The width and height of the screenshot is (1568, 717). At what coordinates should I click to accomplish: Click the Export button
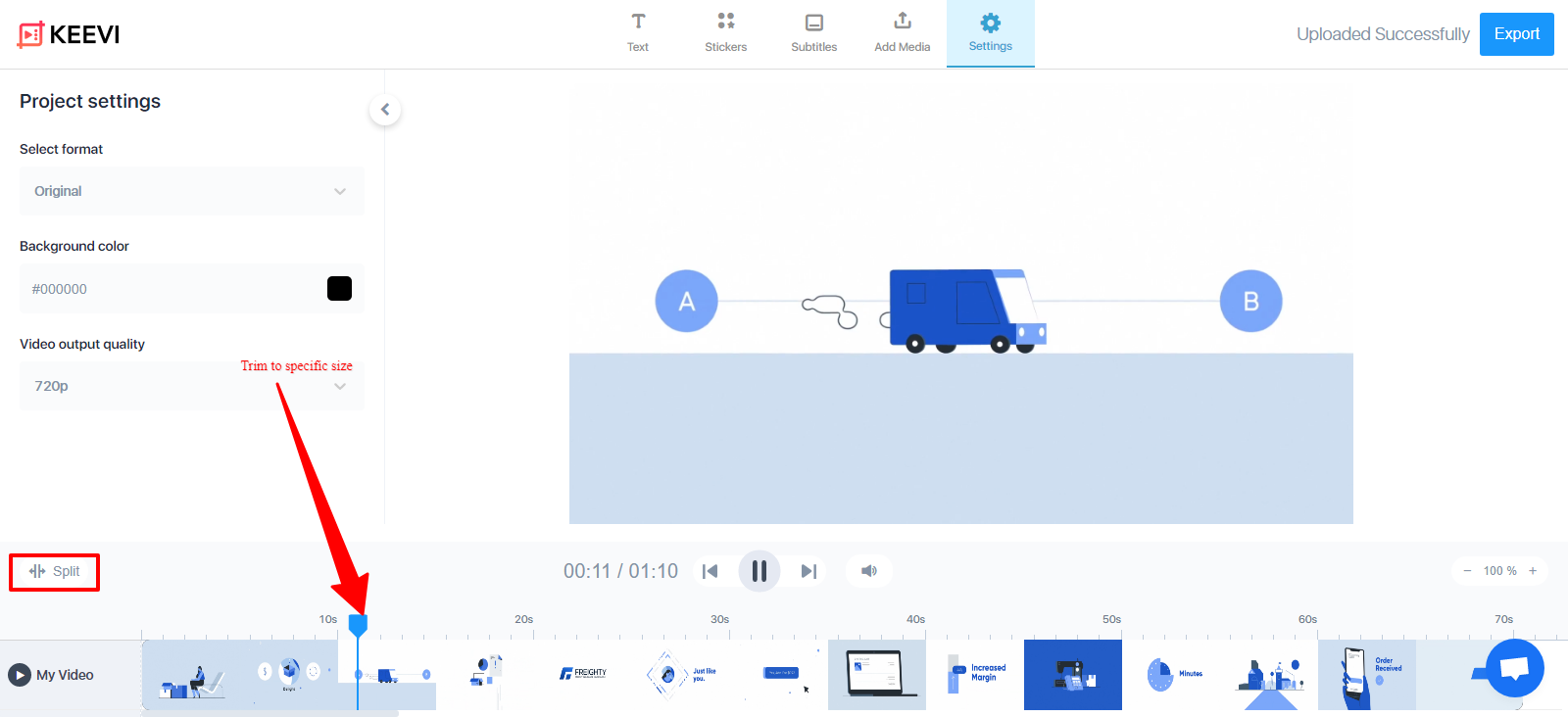1516,34
